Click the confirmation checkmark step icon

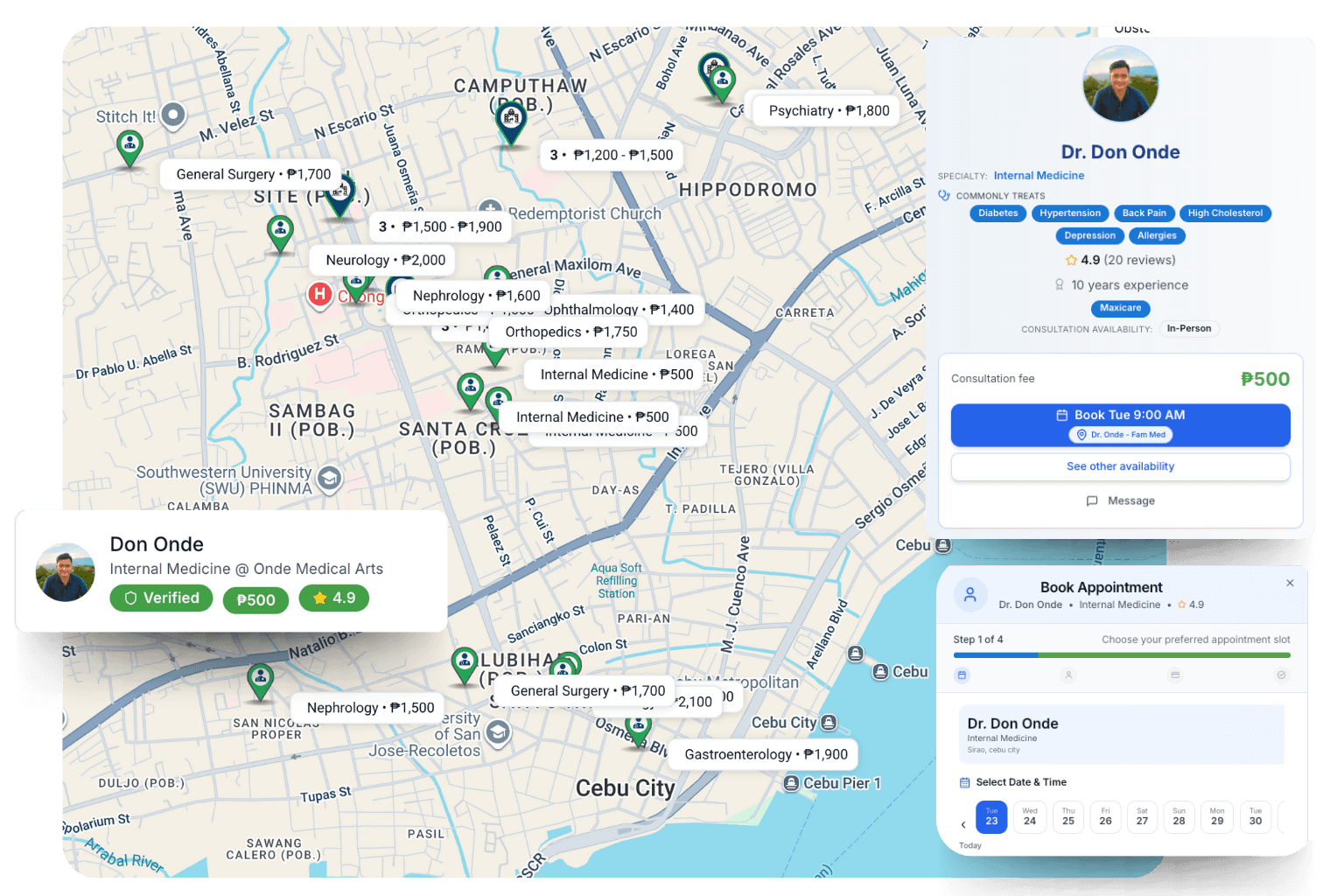1281,675
